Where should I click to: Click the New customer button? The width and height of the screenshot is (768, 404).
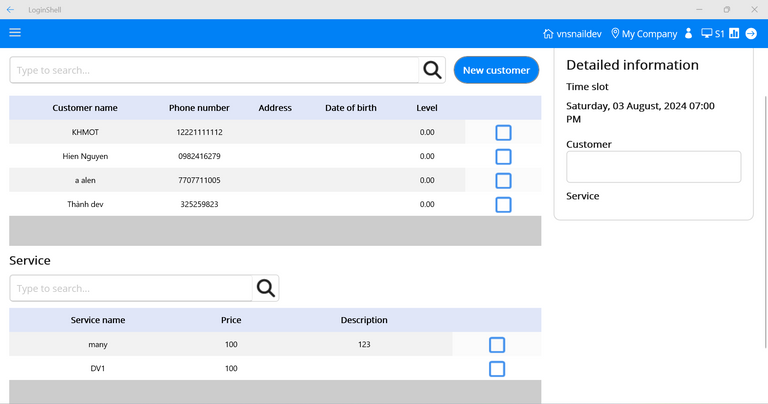tap(496, 70)
